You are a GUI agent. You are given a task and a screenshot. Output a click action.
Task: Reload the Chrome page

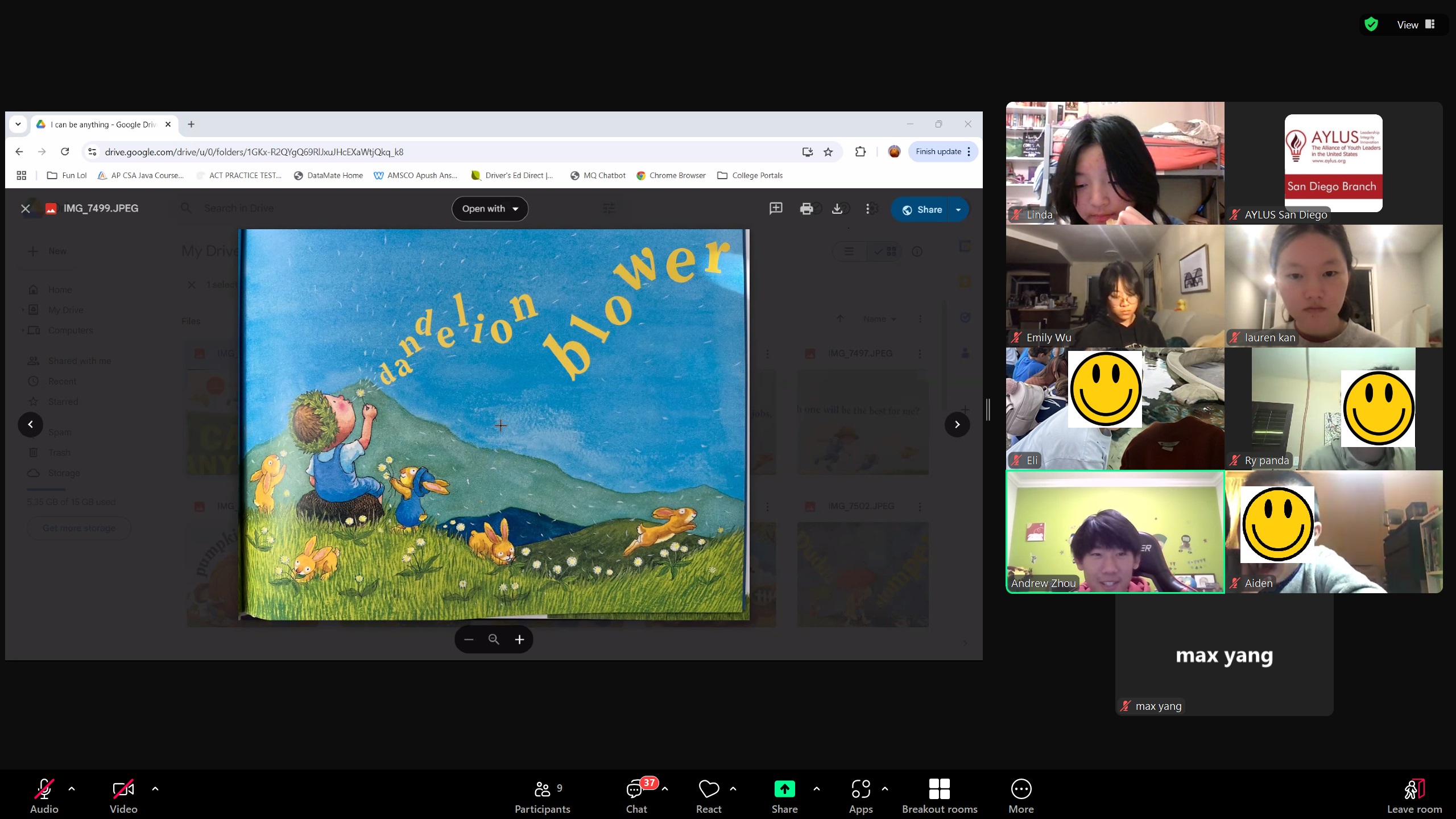65,152
